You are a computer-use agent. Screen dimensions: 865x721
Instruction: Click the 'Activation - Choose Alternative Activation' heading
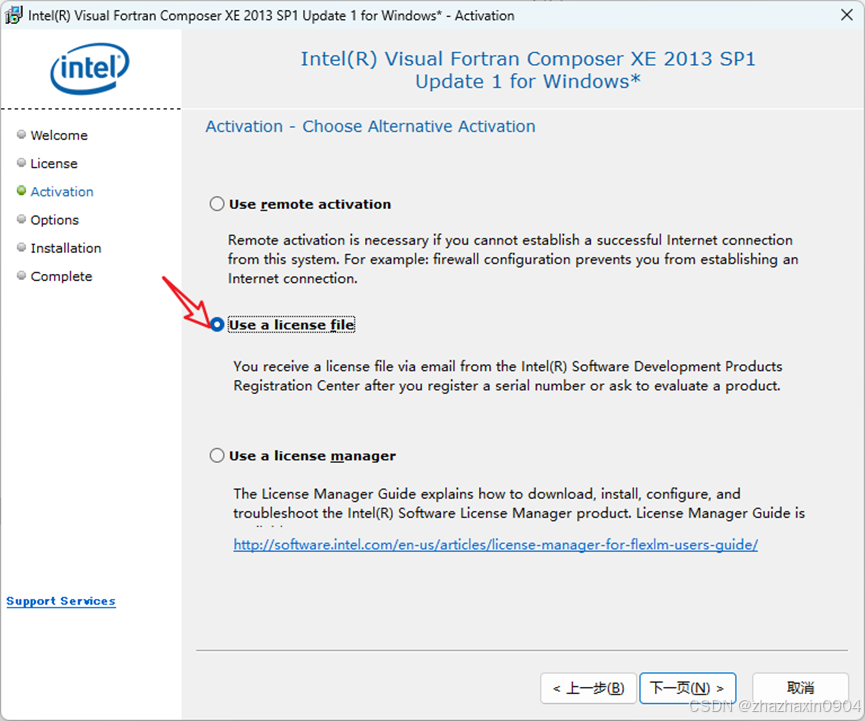370,127
